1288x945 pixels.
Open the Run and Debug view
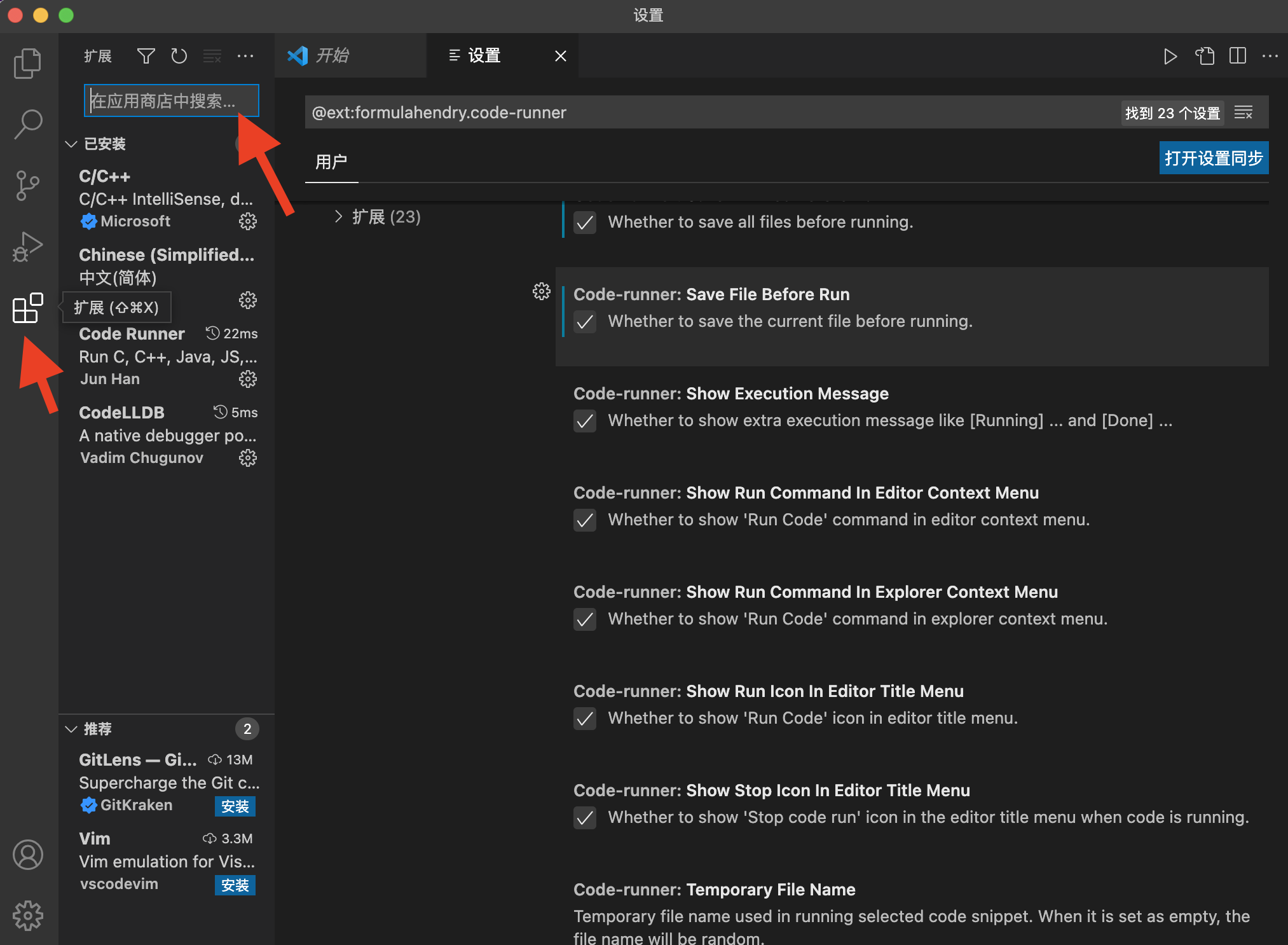[28, 247]
